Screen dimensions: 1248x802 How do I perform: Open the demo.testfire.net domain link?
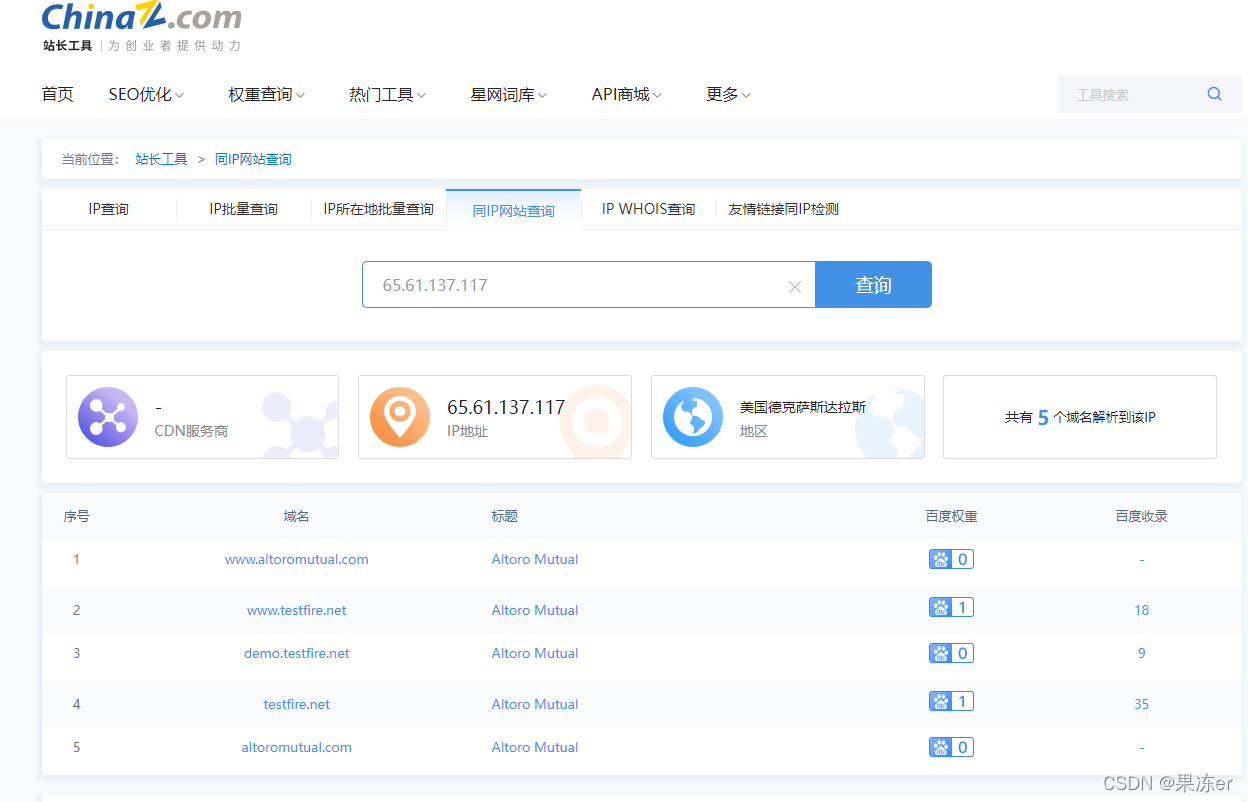pos(297,653)
